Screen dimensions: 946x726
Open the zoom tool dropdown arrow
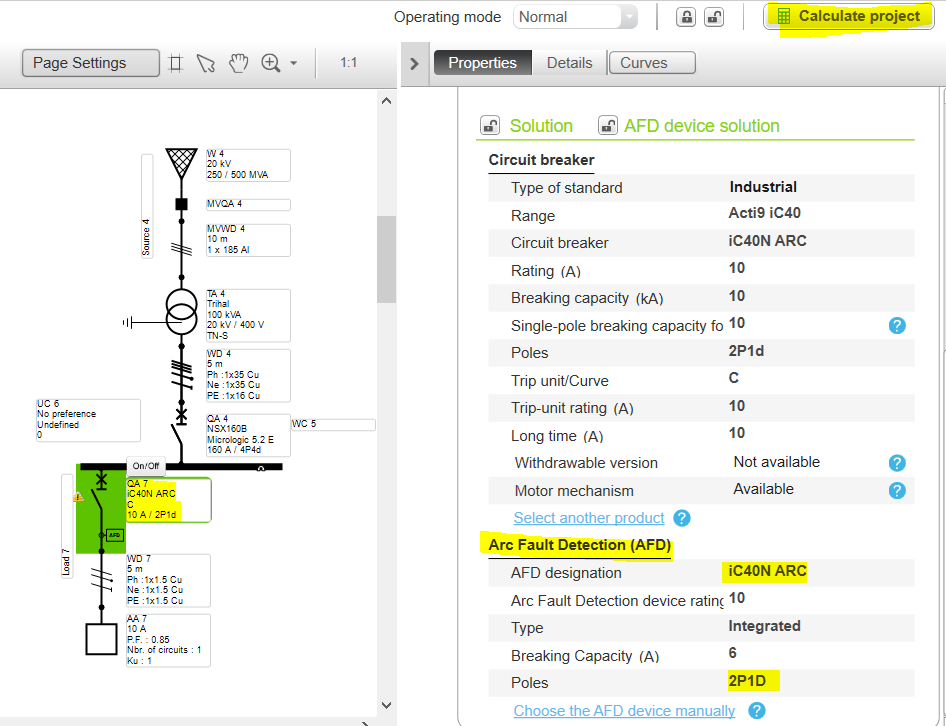pos(294,63)
